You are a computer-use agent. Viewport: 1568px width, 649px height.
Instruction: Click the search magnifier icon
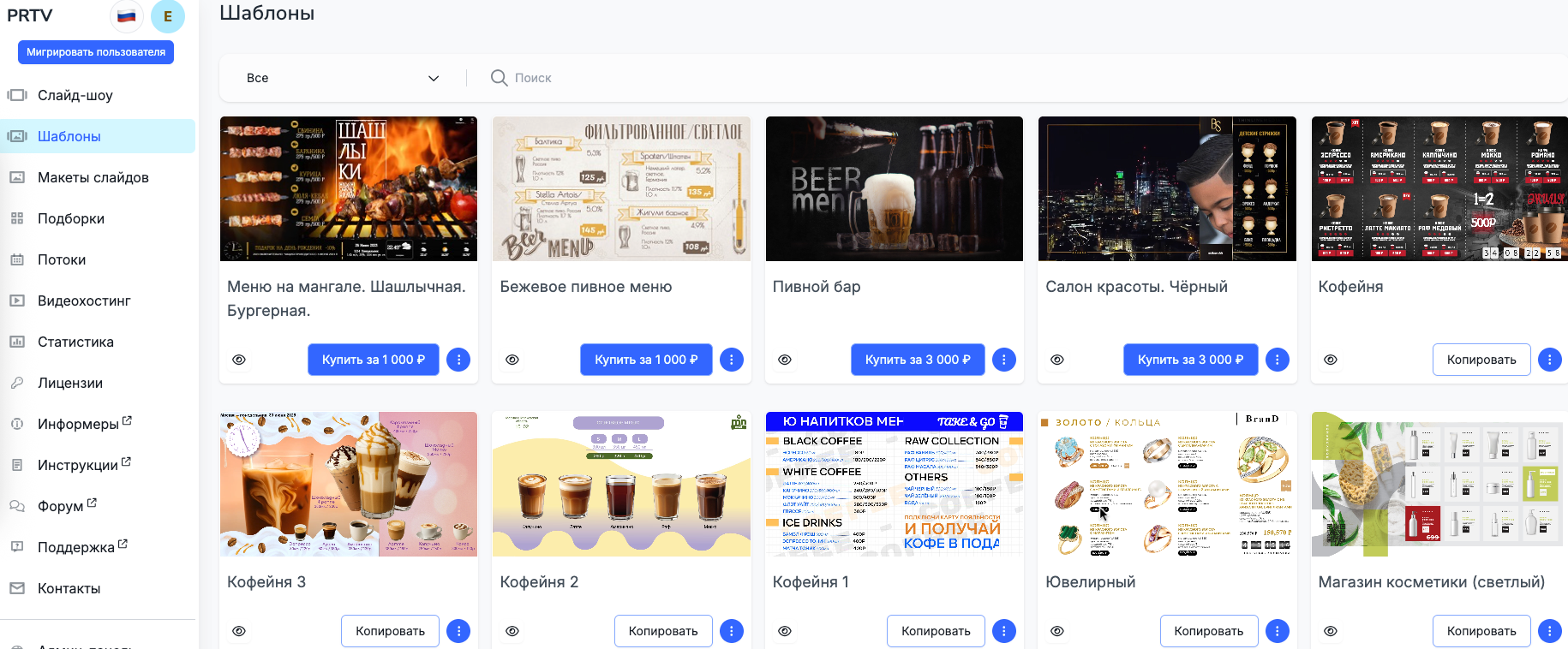tap(499, 78)
